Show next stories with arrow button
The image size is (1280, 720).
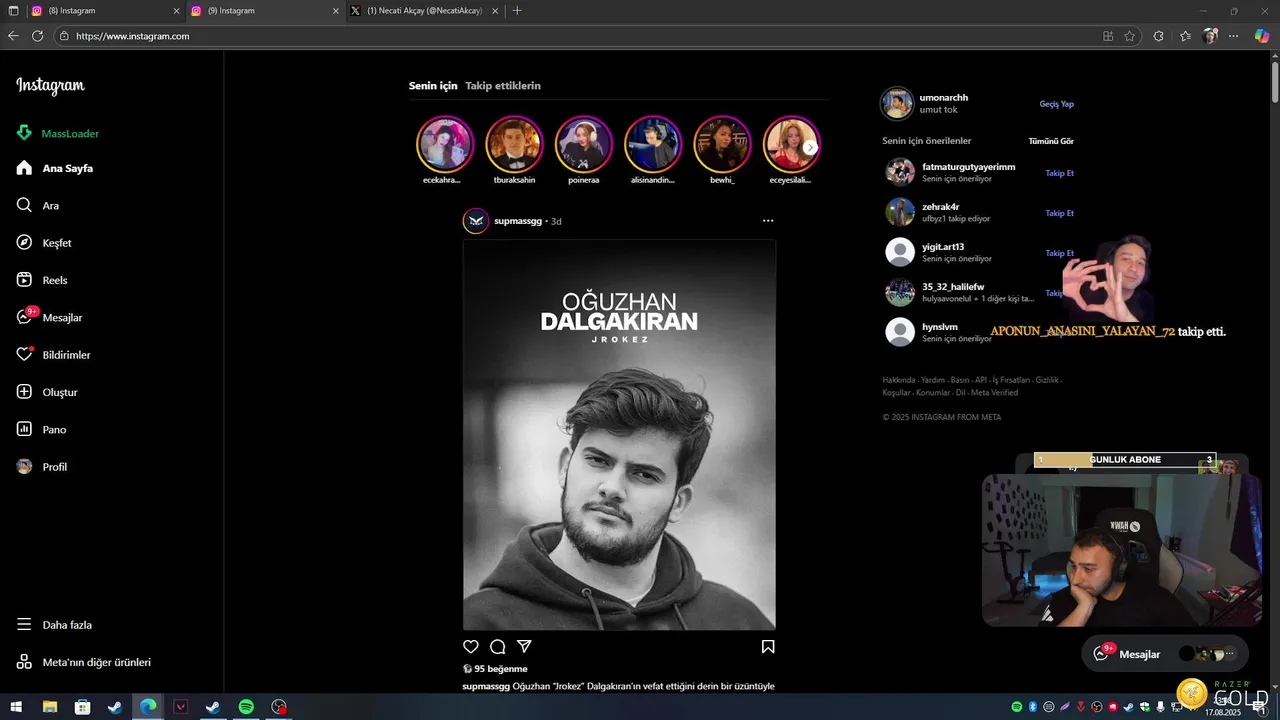tap(811, 147)
